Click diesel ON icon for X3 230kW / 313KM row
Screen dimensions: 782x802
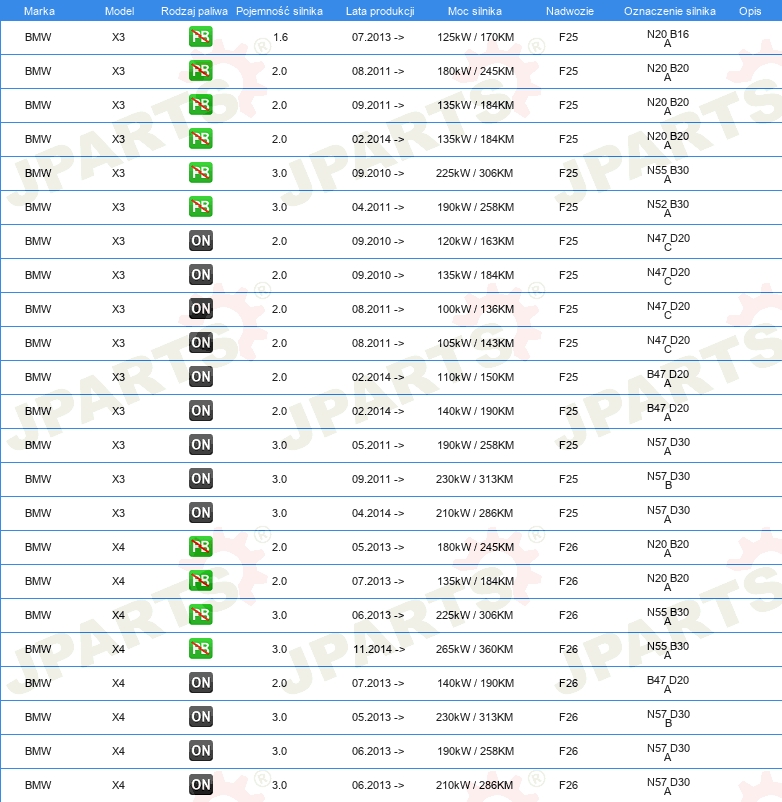200,479
